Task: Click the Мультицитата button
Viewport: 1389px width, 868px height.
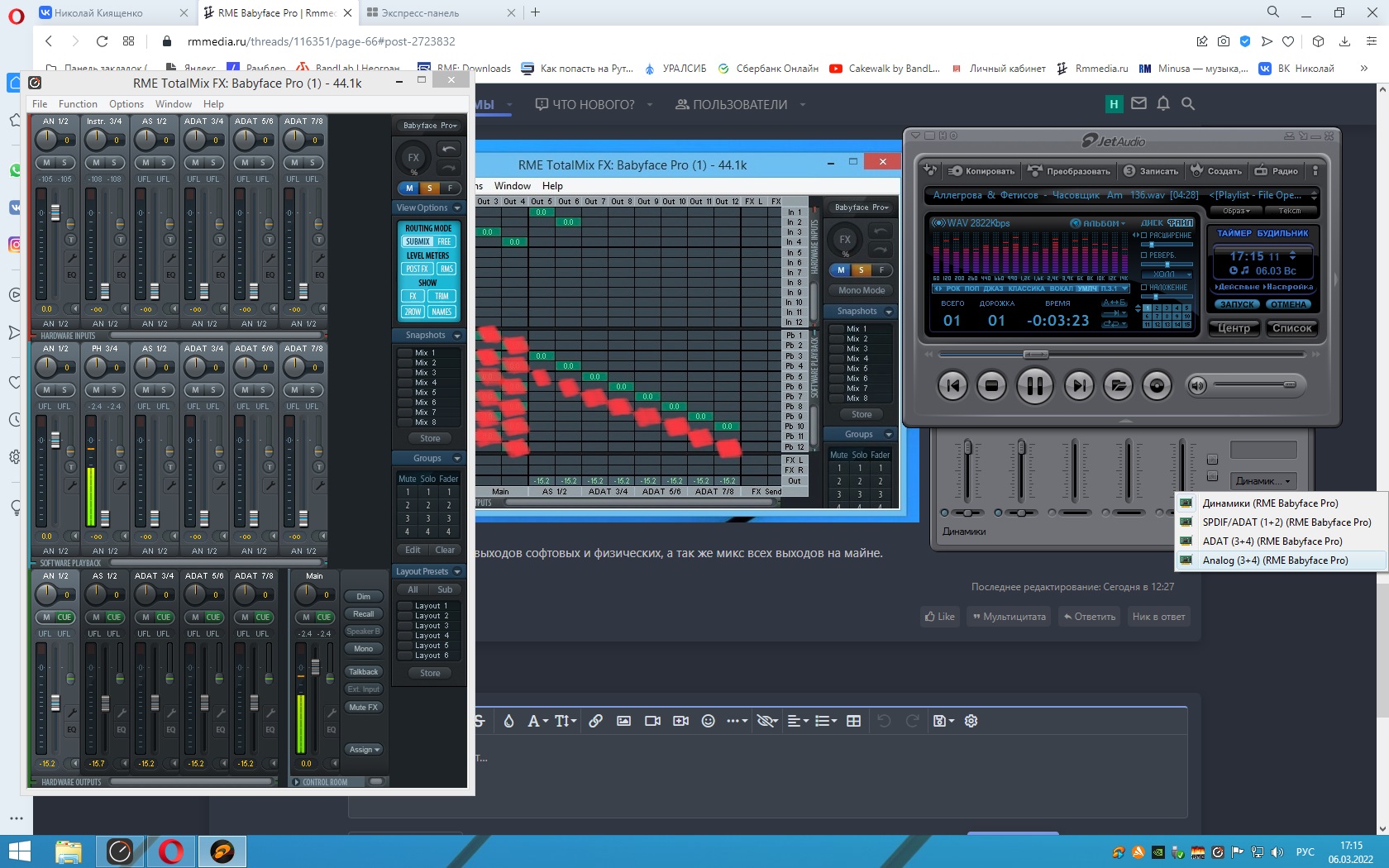Action: pos(1009,617)
